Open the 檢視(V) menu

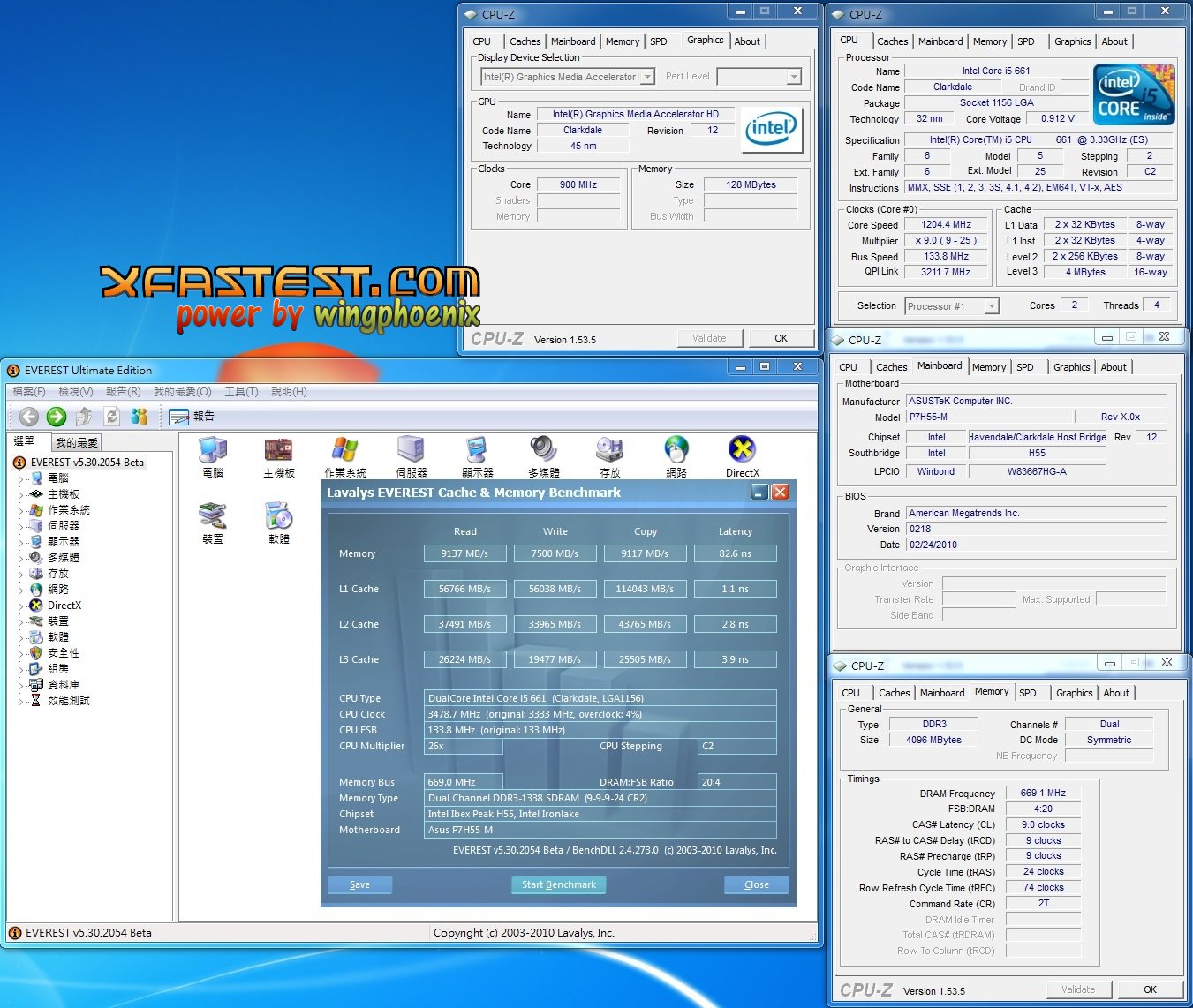click(x=76, y=392)
